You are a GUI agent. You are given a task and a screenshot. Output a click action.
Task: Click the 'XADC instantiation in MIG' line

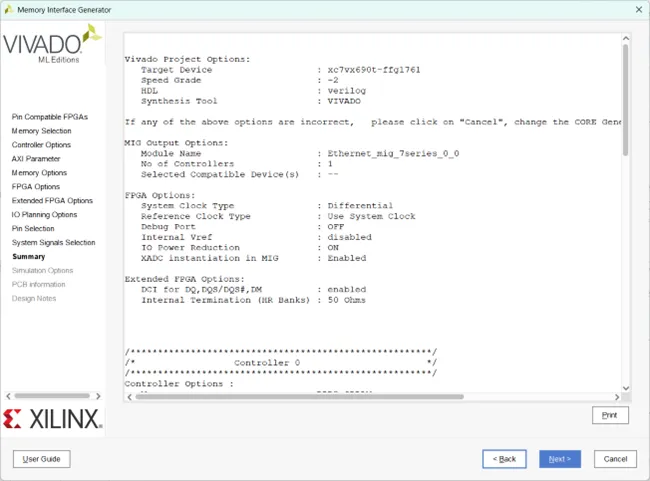253,258
